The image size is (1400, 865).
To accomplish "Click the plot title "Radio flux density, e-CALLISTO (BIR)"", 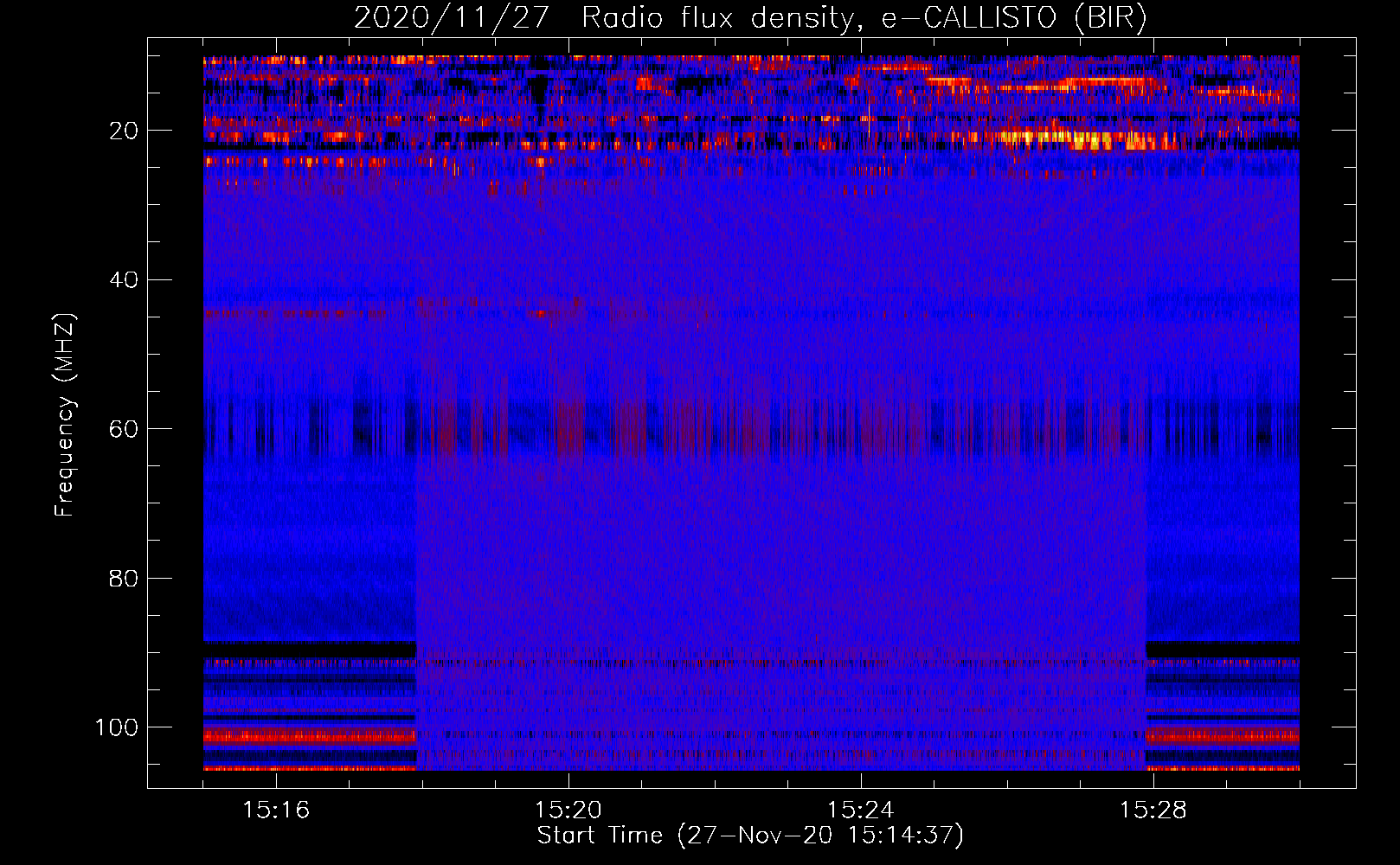I will (864, 17).
